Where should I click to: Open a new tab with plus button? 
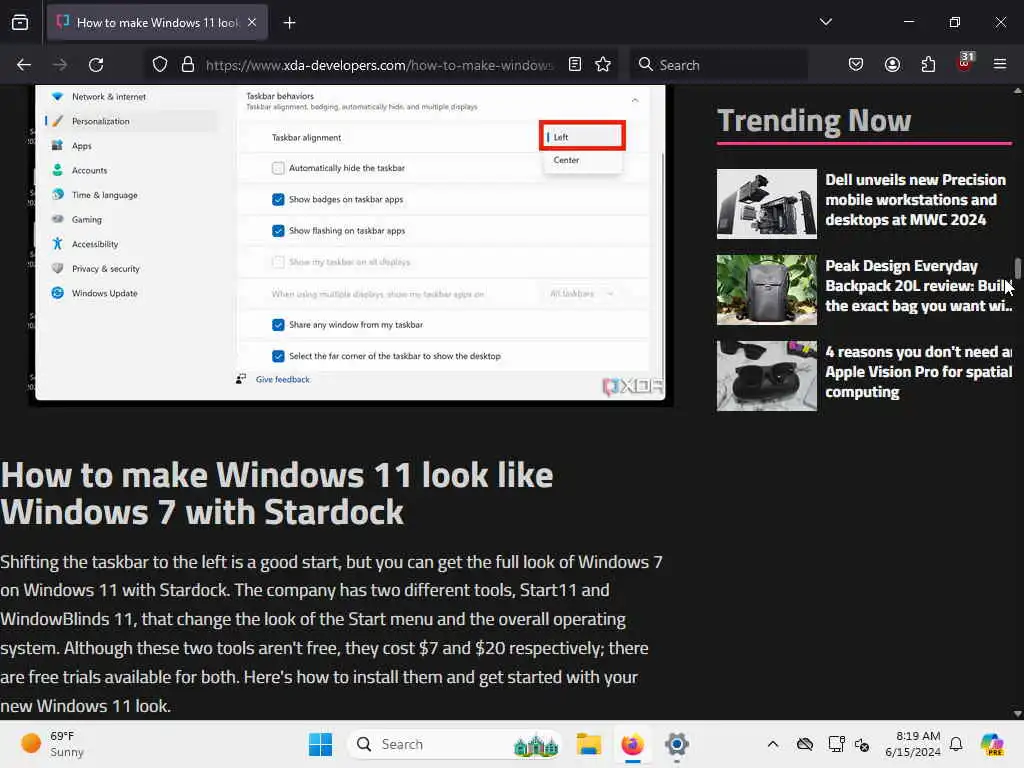click(289, 23)
